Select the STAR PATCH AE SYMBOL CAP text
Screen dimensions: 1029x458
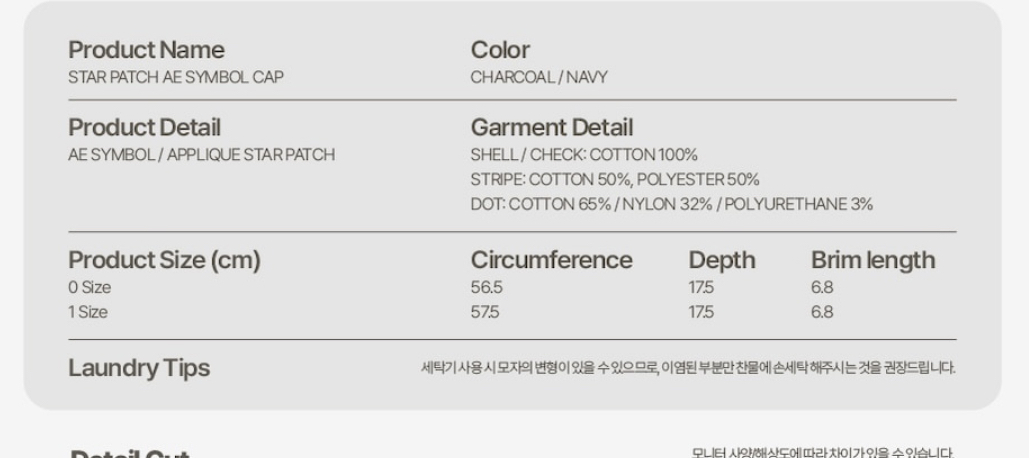point(175,77)
